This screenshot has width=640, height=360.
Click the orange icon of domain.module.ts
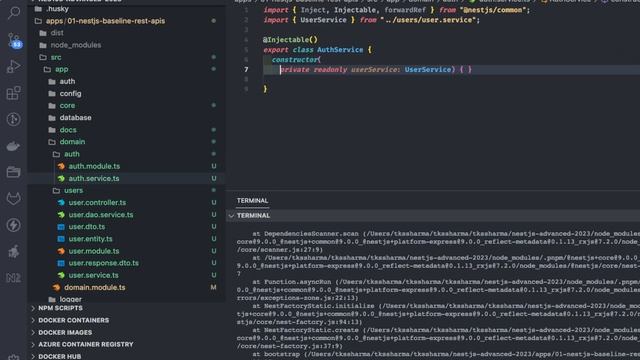click(x=57, y=287)
